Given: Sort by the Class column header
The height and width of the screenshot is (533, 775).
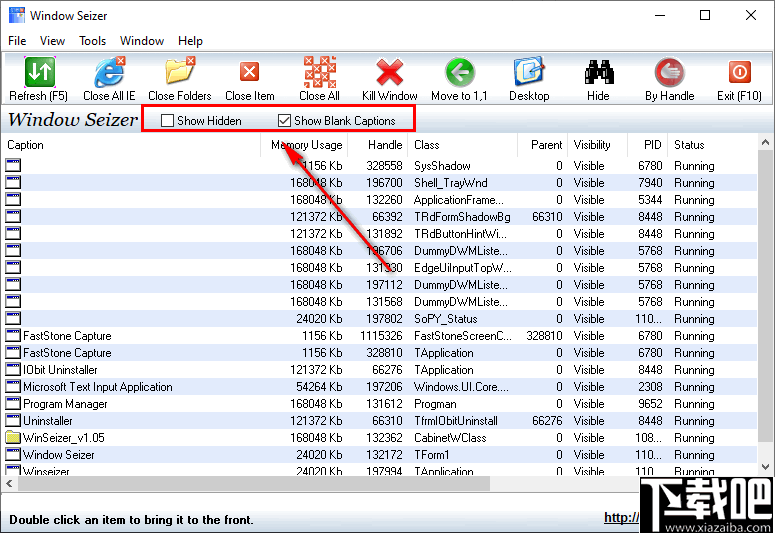Looking at the screenshot, I should pos(463,145).
